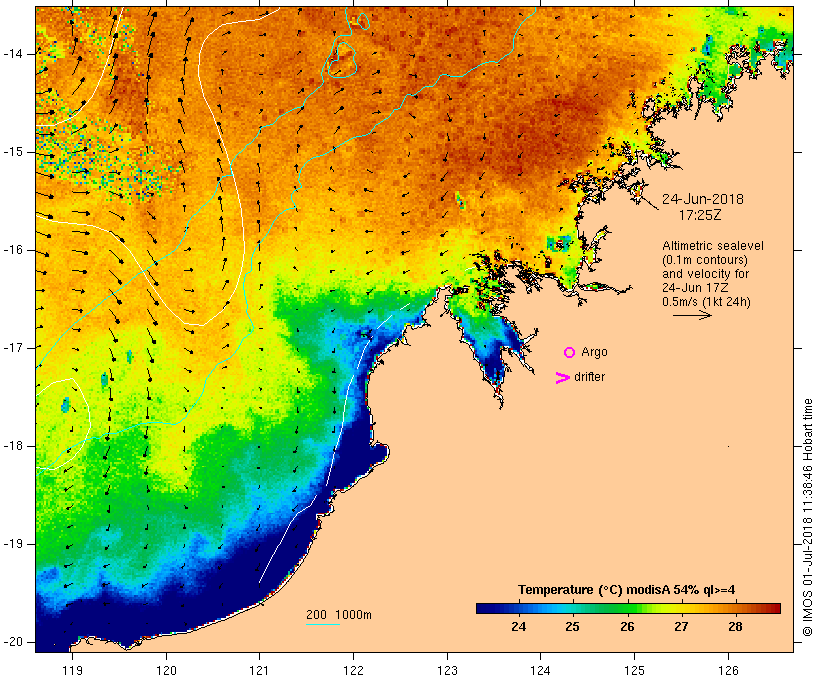Click the cyan bathymetry legend line
Screen dimensions: 820x680
coord(323,625)
